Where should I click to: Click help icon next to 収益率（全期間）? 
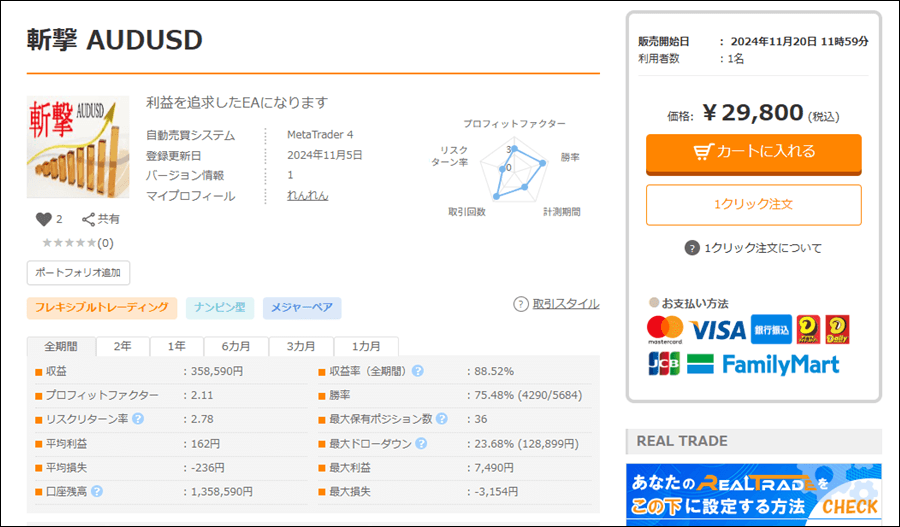pos(418,371)
